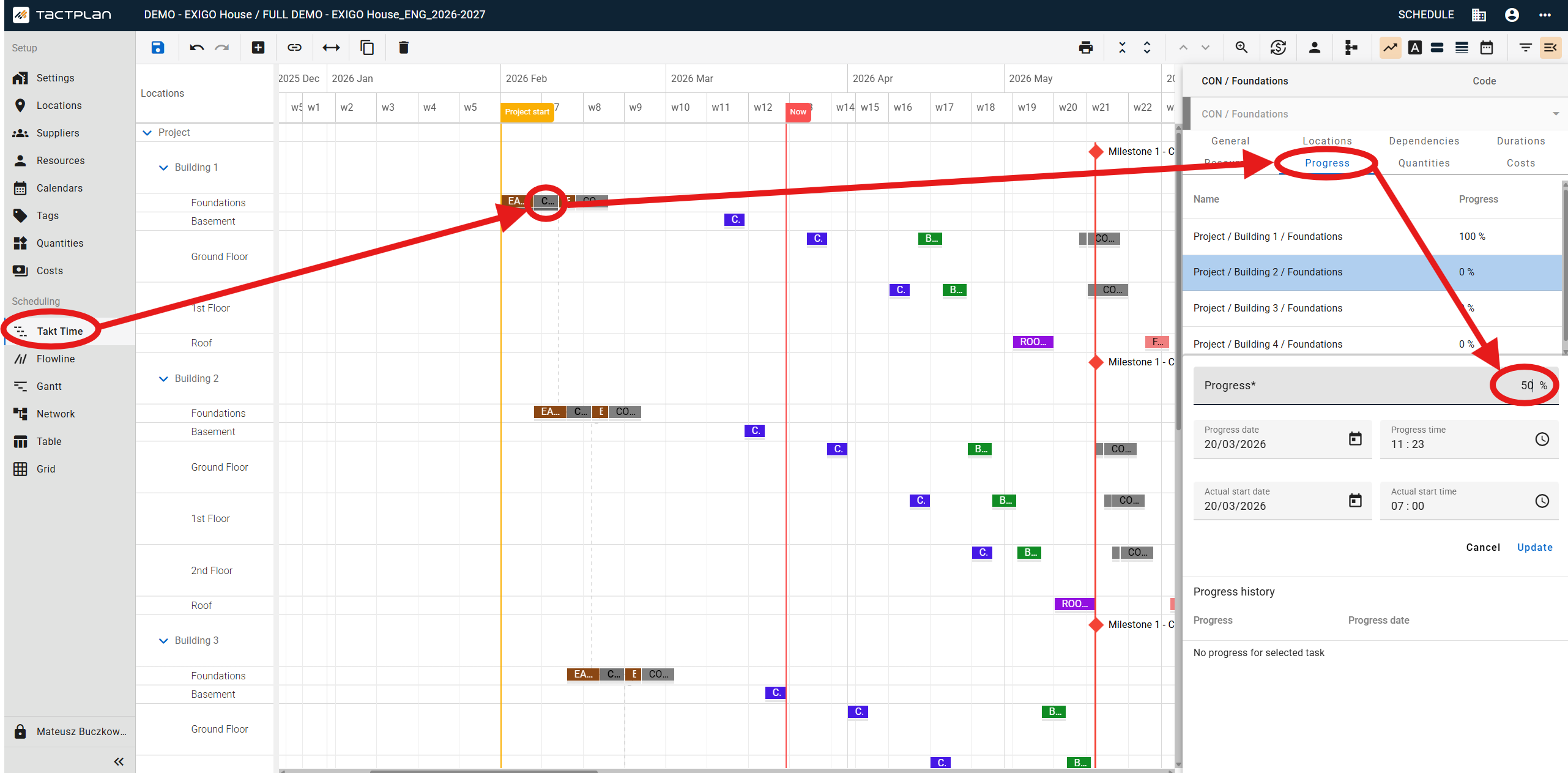This screenshot has width=1568, height=773.
Task: Toggle the task text labels with the A icon
Action: 1414,48
